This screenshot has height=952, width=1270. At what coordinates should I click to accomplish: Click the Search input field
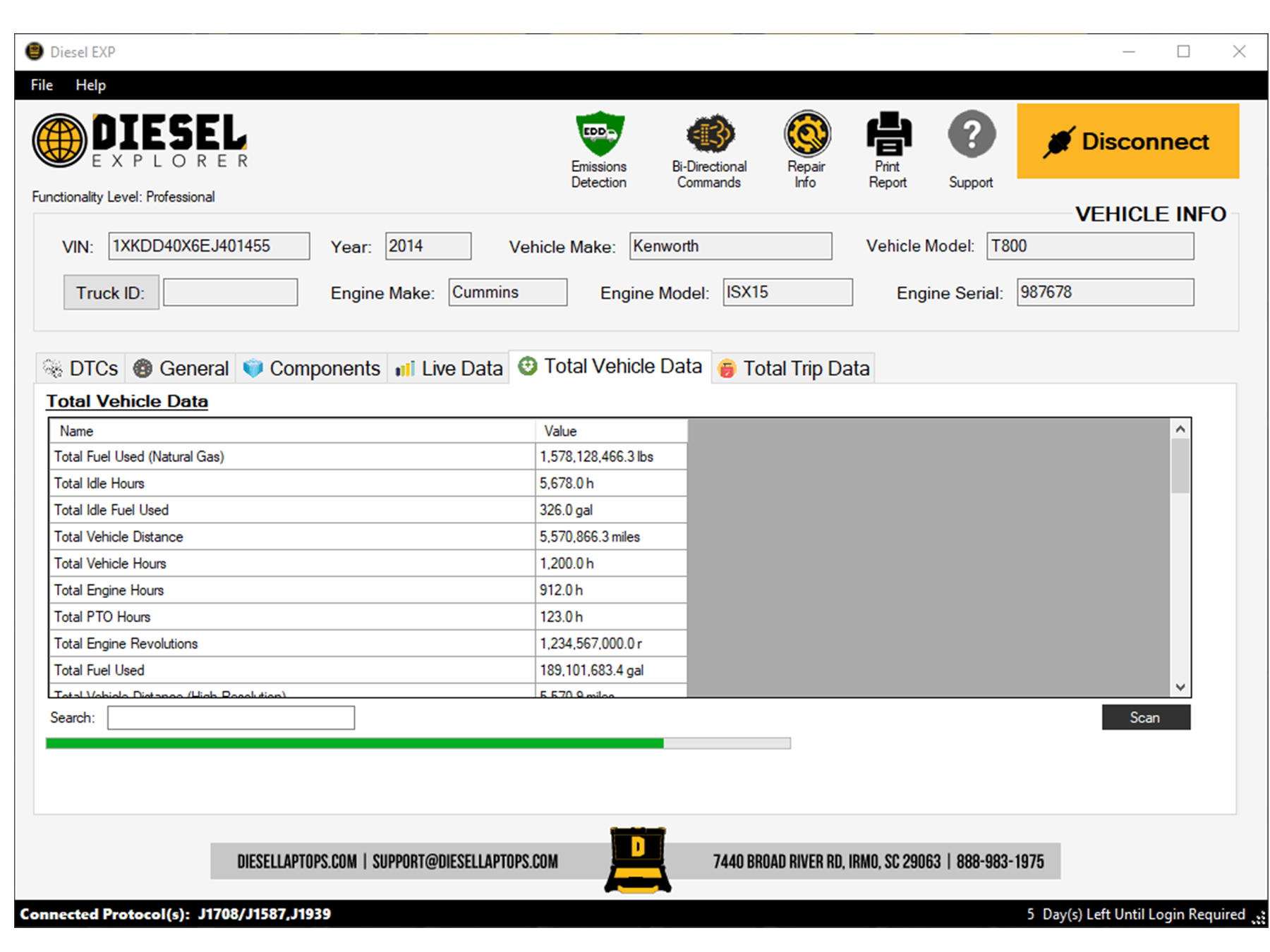click(x=231, y=718)
